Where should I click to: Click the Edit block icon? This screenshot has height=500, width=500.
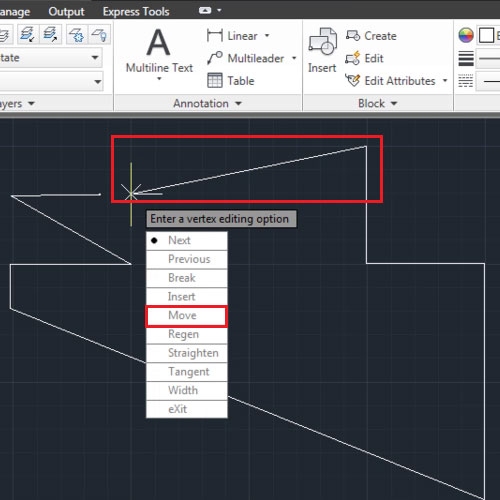(x=353, y=58)
